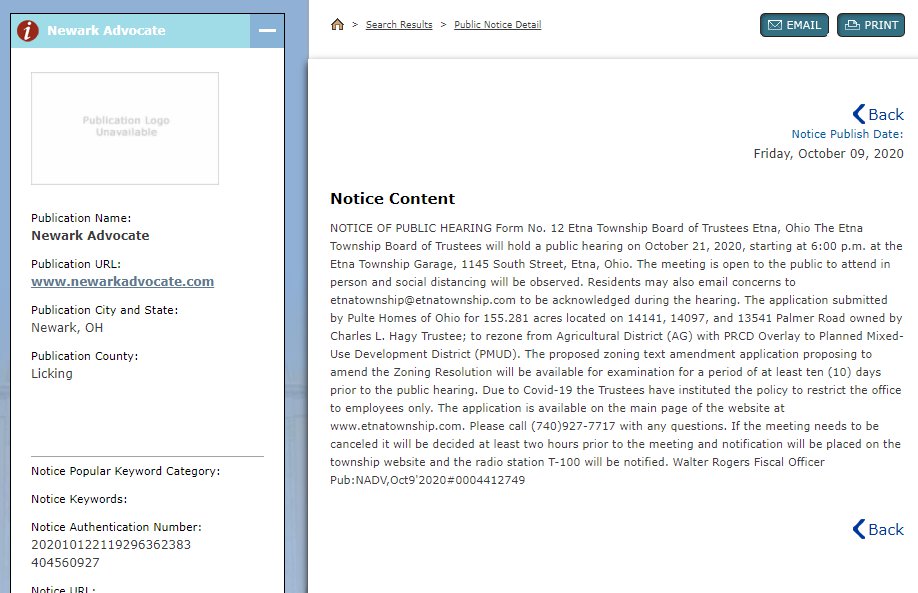The width and height of the screenshot is (918, 593).
Task: Go to Search Results in the breadcrumb
Action: click(398, 25)
